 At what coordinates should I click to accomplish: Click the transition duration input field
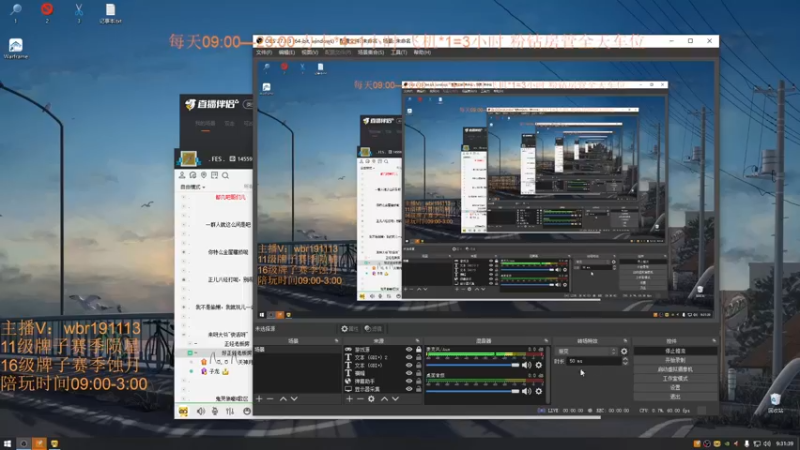pos(593,361)
